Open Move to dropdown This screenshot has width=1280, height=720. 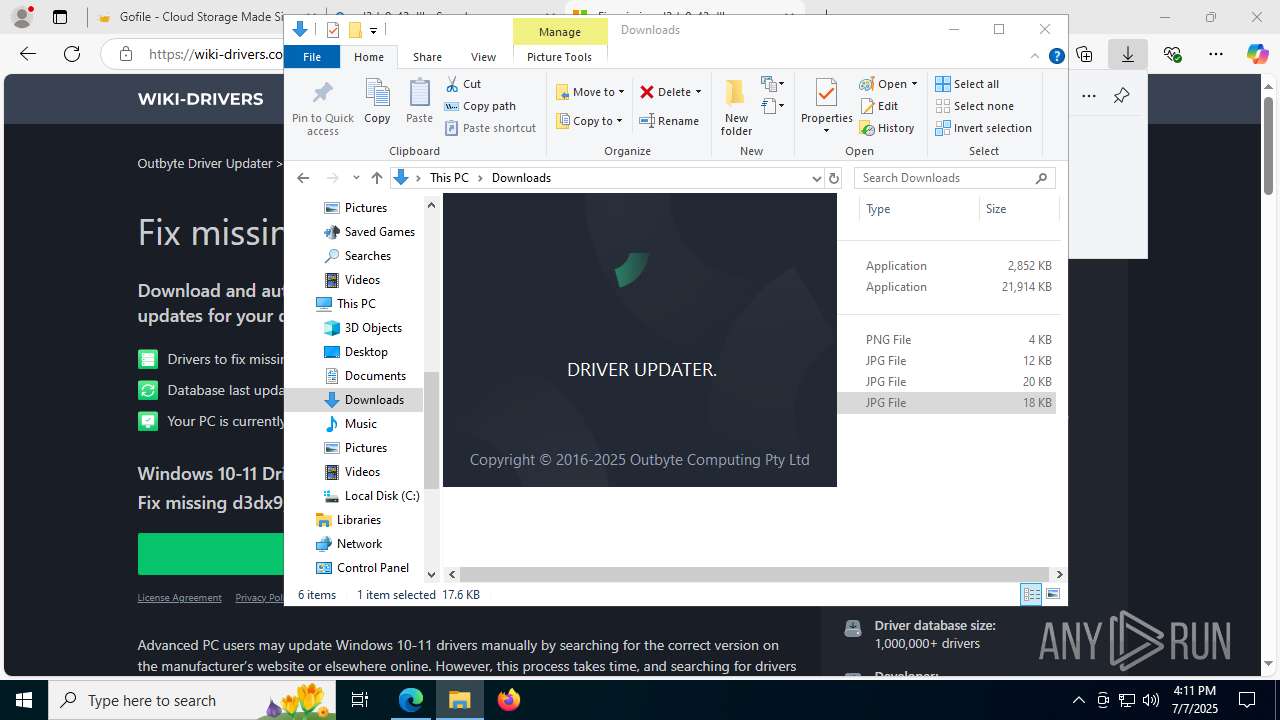[590, 92]
